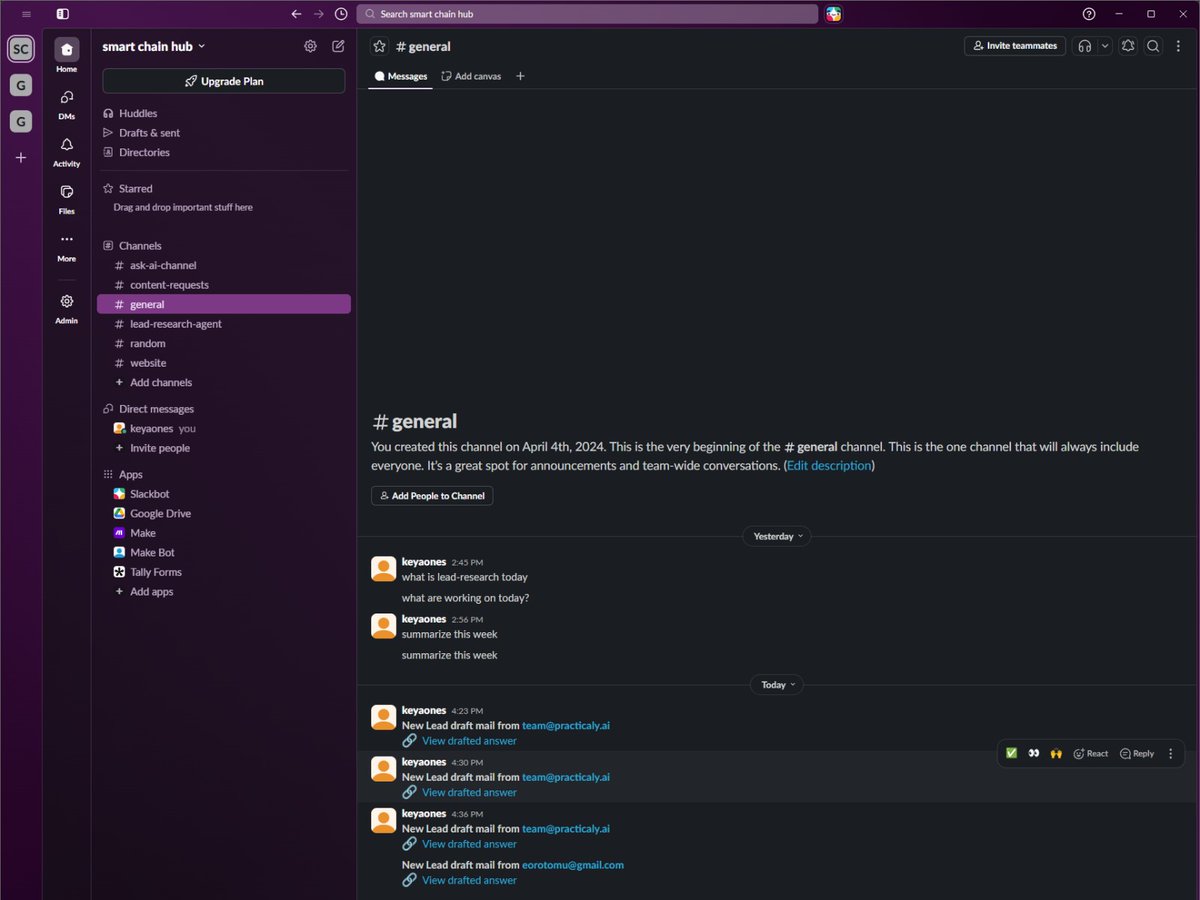Screen dimensions: 1200x900
Task: Open the Today date dropdown
Action: [776, 685]
